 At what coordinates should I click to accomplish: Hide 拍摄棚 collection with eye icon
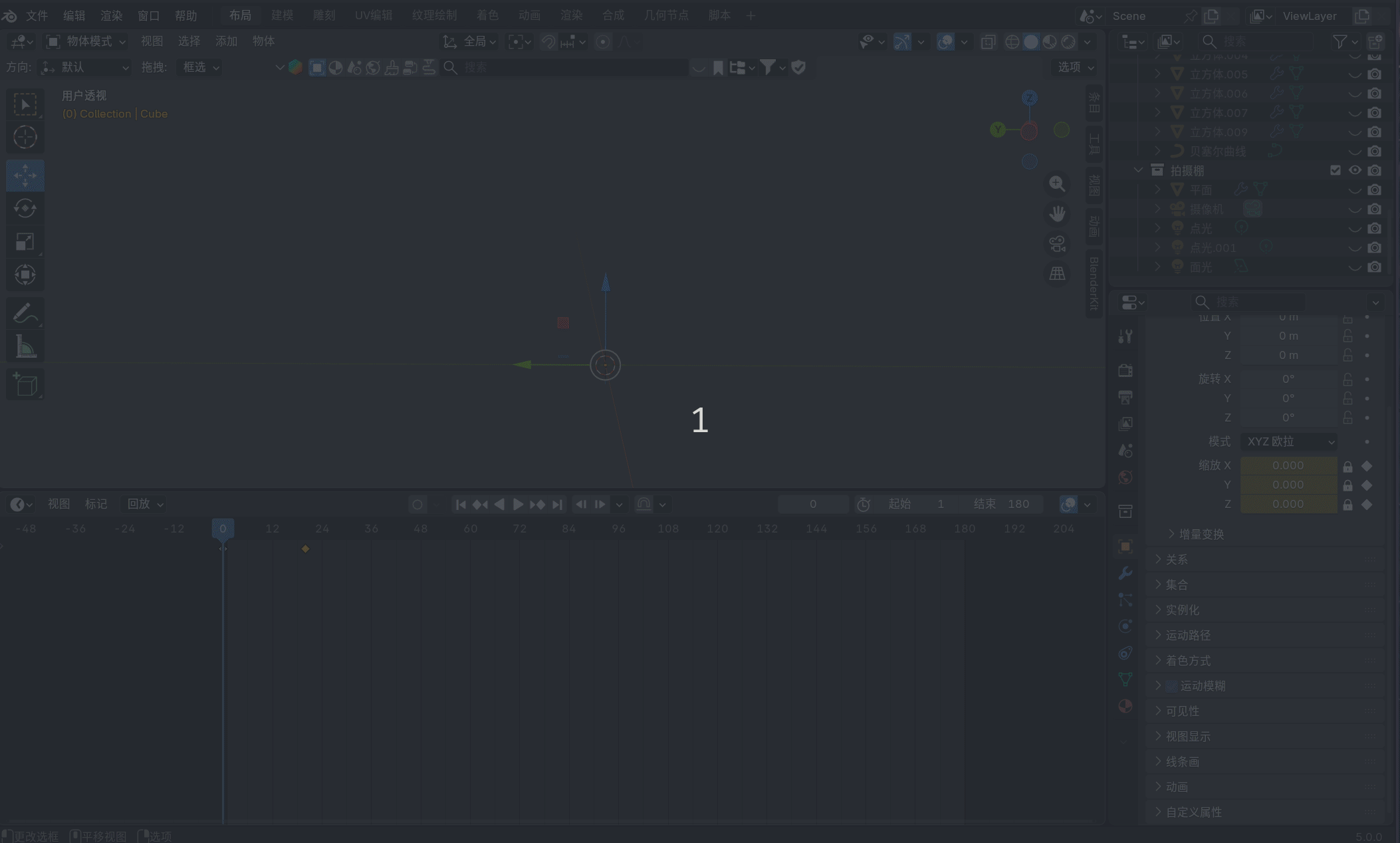pos(1355,170)
